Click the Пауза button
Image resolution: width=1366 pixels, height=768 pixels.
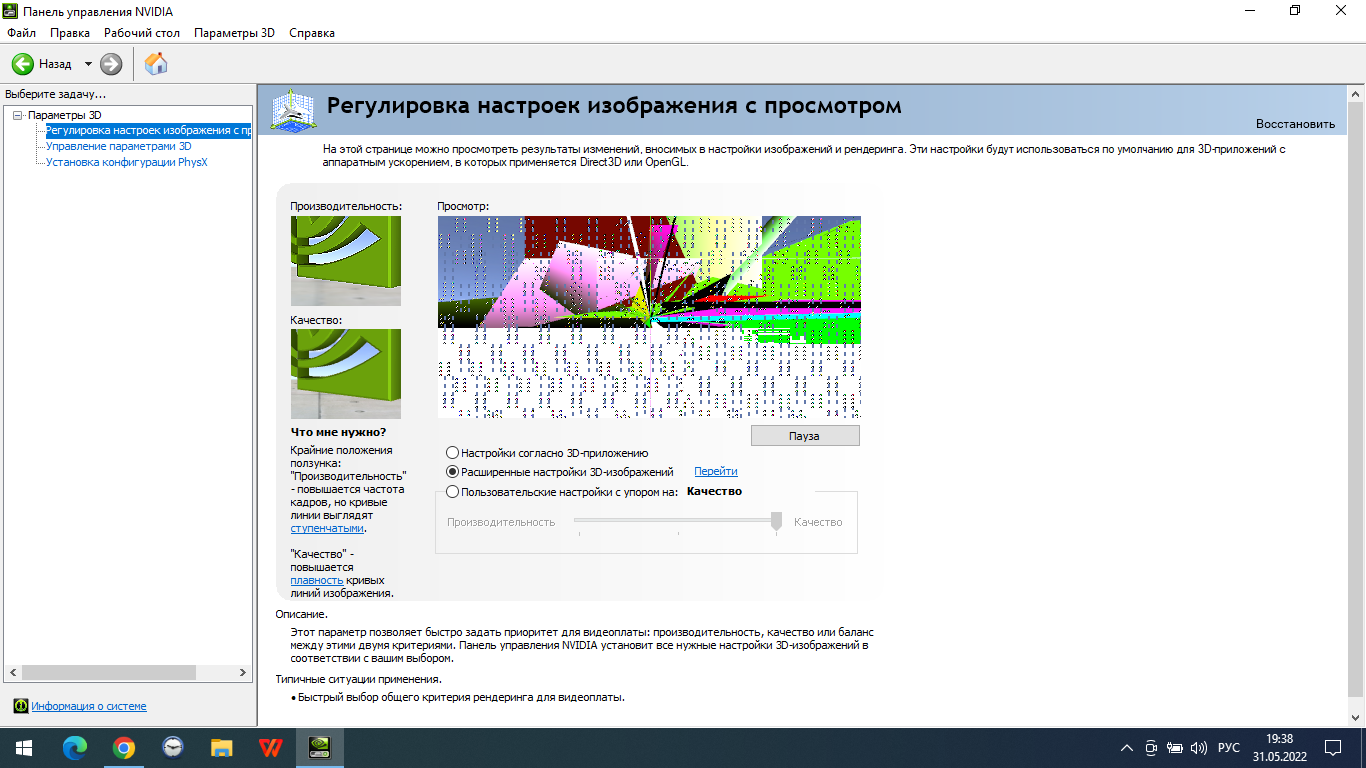pos(804,436)
